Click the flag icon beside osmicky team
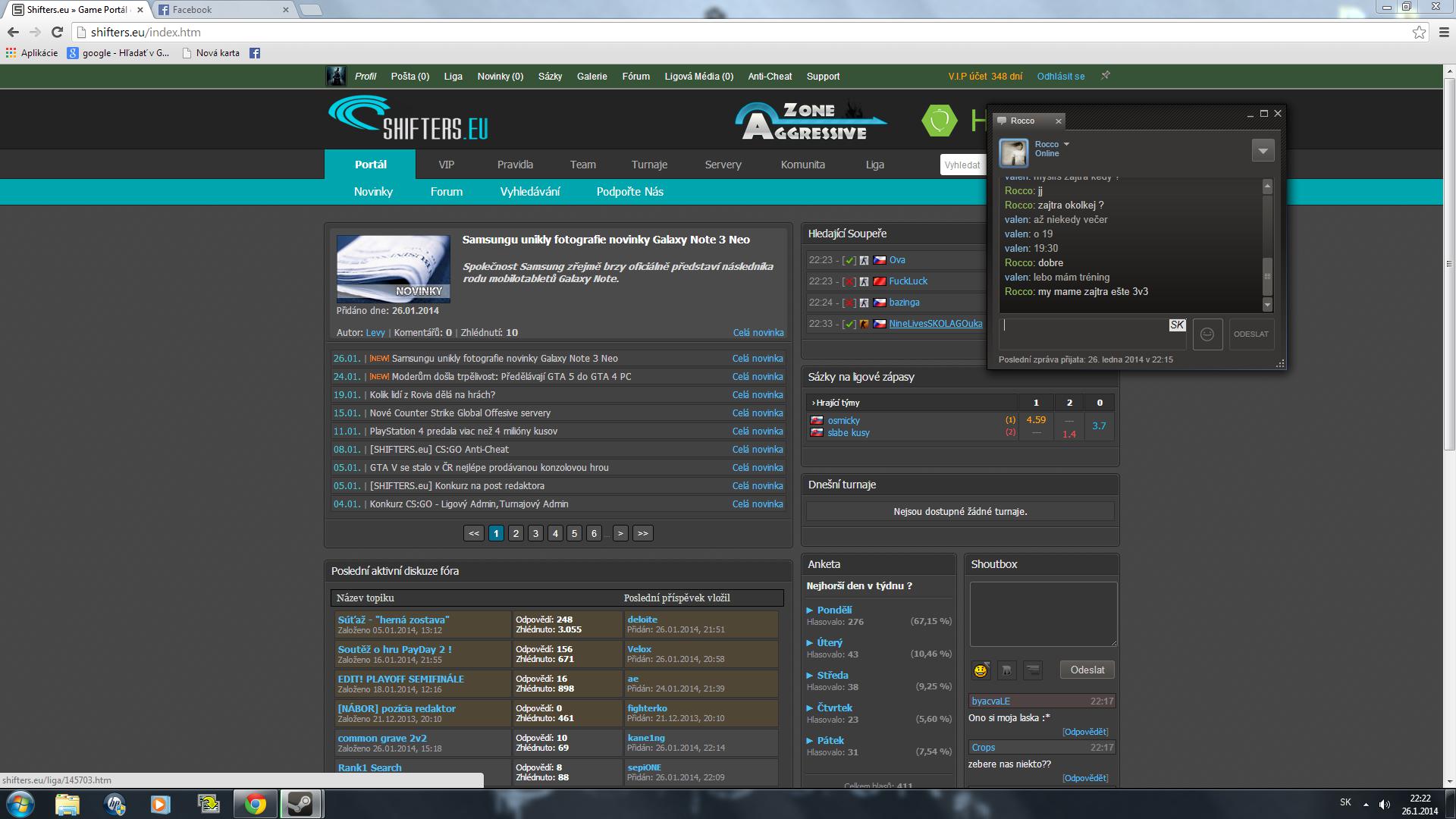Screen dimensions: 1456x819 [x=817, y=420]
